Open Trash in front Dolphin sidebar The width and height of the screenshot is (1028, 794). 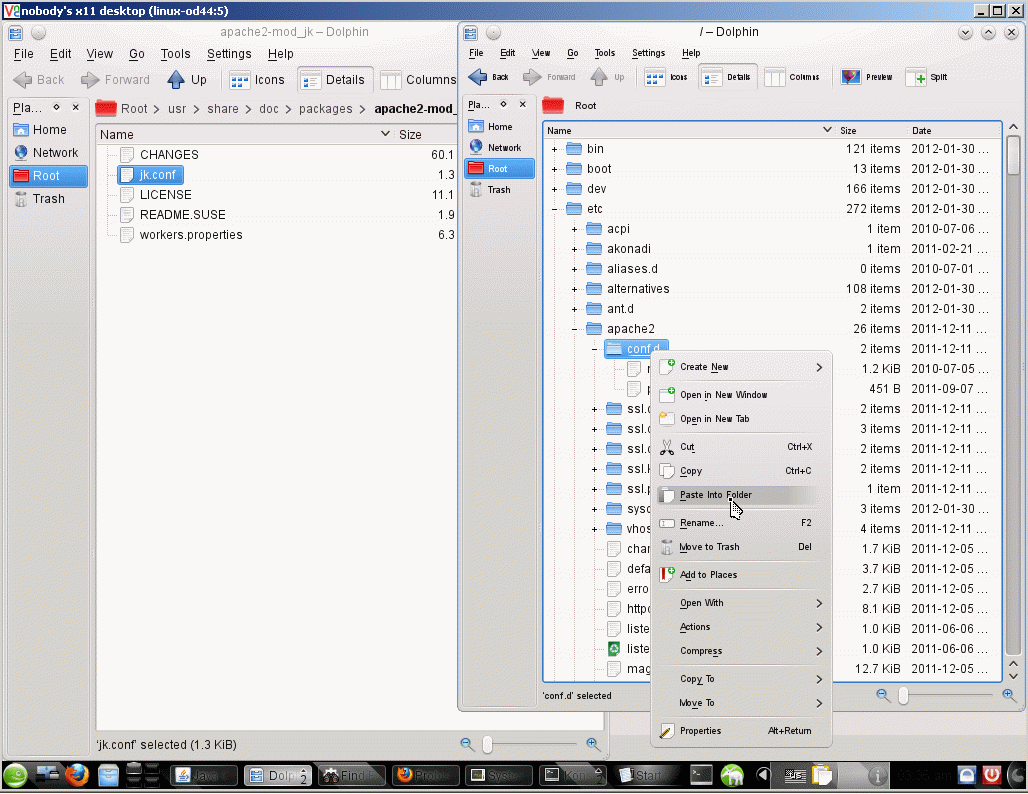point(499,189)
